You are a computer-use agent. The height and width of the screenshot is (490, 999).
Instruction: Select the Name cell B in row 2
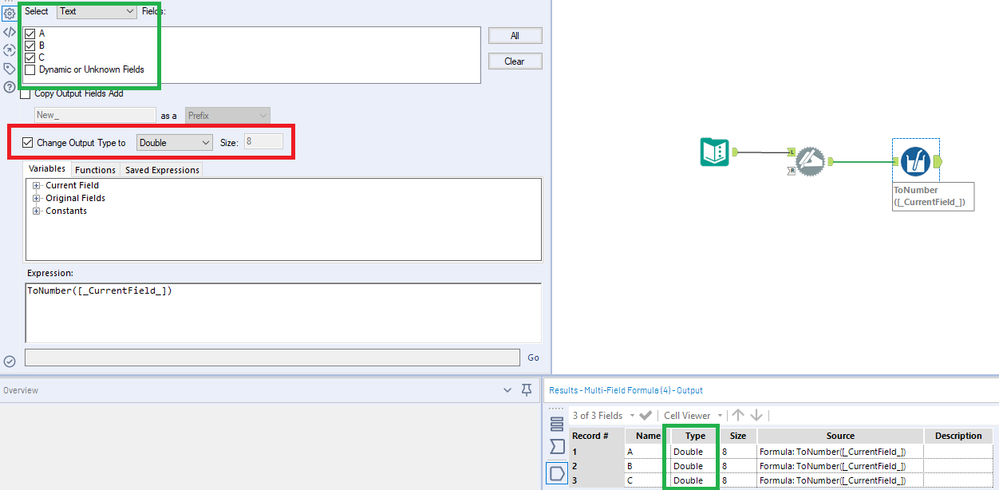(647, 466)
